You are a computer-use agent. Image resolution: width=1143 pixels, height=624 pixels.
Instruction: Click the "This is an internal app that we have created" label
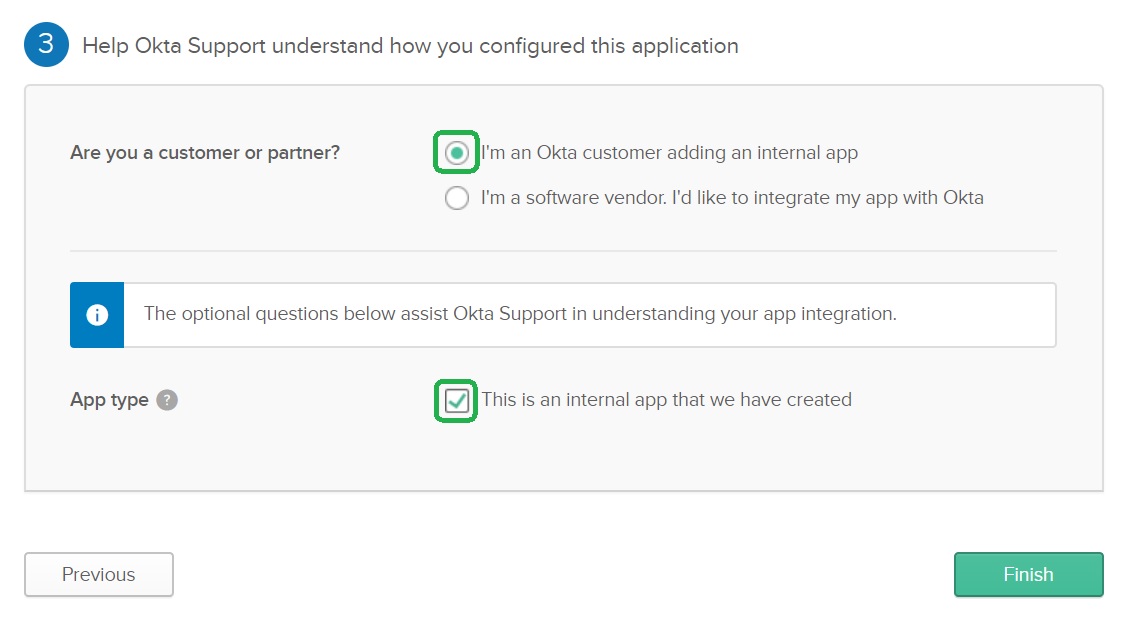[666, 400]
